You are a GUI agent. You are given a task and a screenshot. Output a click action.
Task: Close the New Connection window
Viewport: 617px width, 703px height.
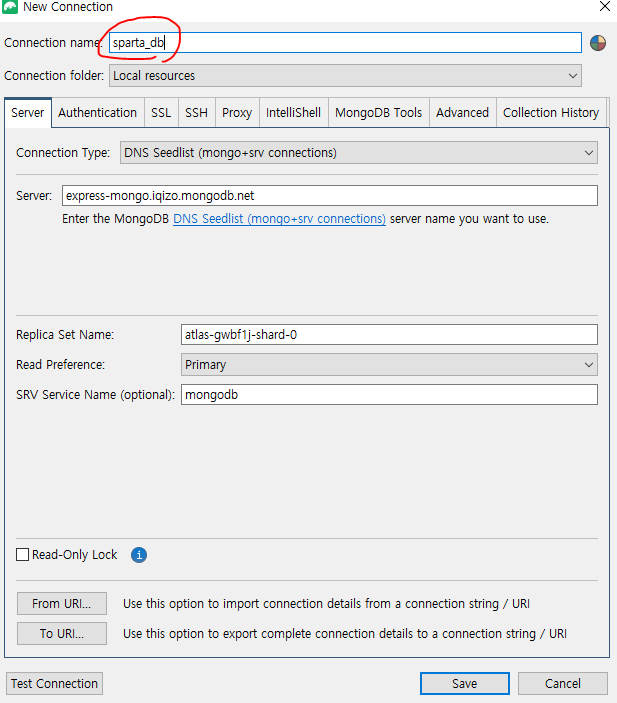click(x=605, y=6)
